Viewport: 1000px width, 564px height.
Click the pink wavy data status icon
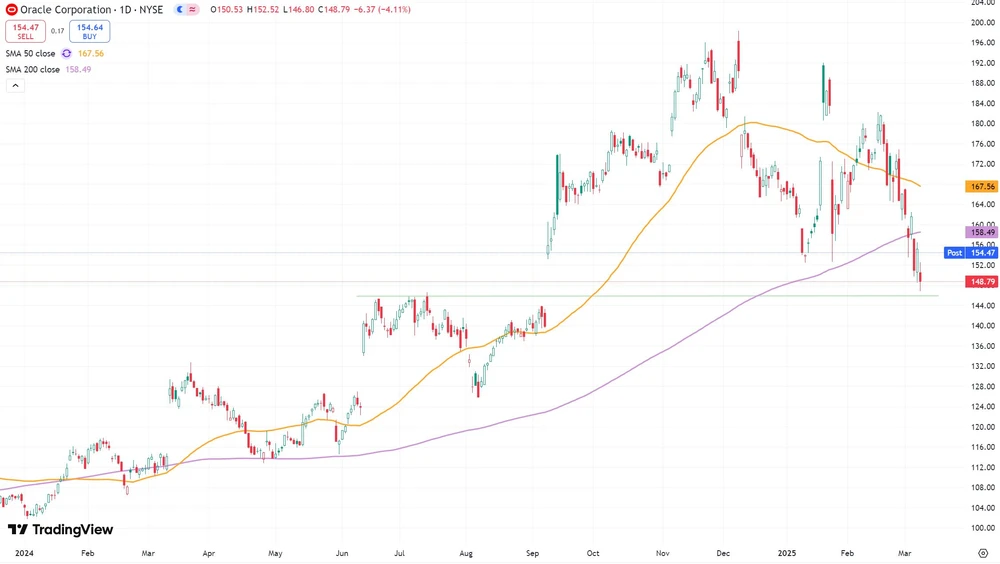[192, 10]
